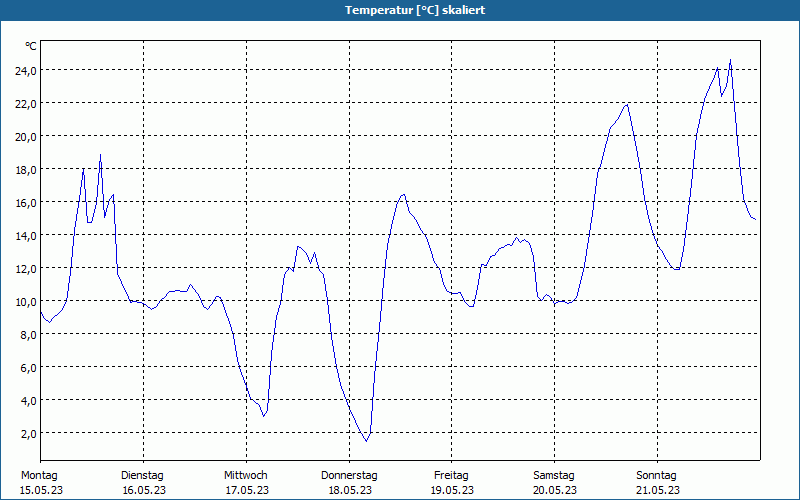This screenshot has width=800, height=500.
Task: Click the 24,0 y-axis label
Action: click(x=26, y=70)
